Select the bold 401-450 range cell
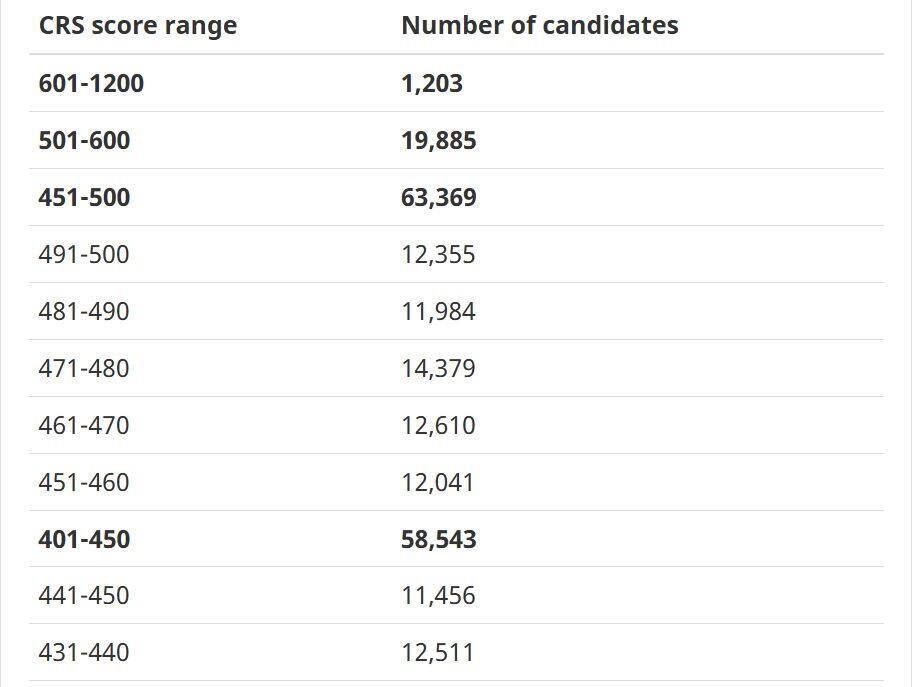The width and height of the screenshot is (912, 687). [x=84, y=540]
